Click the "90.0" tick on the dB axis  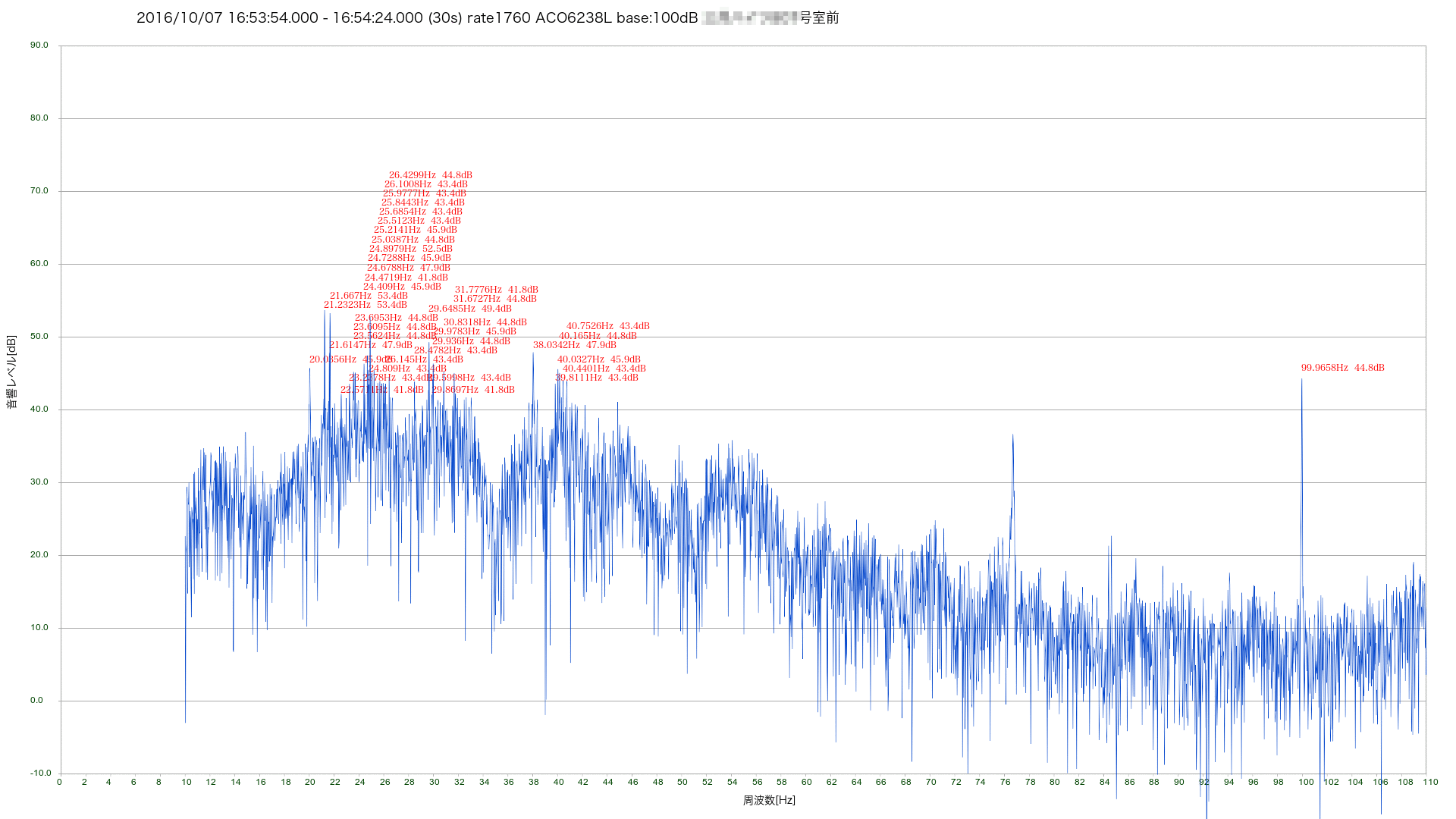[39, 45]
